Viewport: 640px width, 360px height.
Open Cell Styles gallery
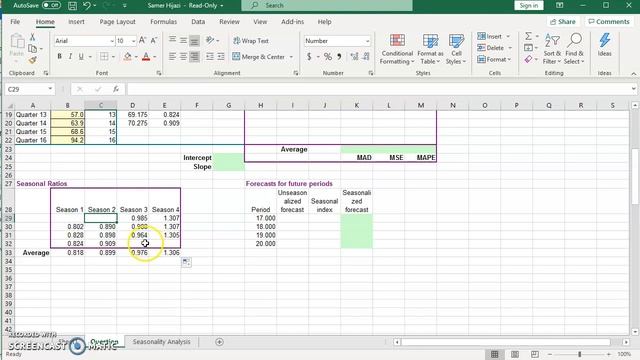click(x=456, y=49)
